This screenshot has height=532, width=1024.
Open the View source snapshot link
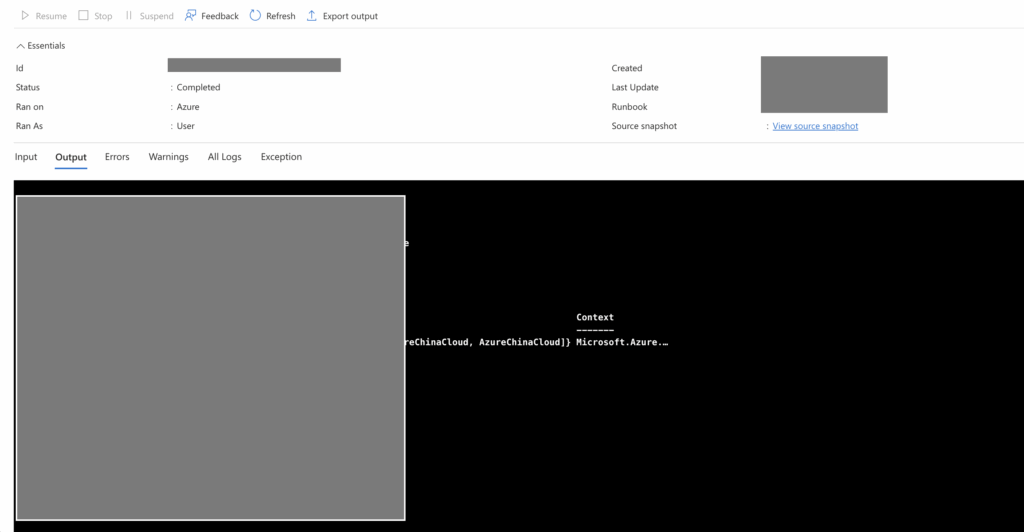click(815, 126)
